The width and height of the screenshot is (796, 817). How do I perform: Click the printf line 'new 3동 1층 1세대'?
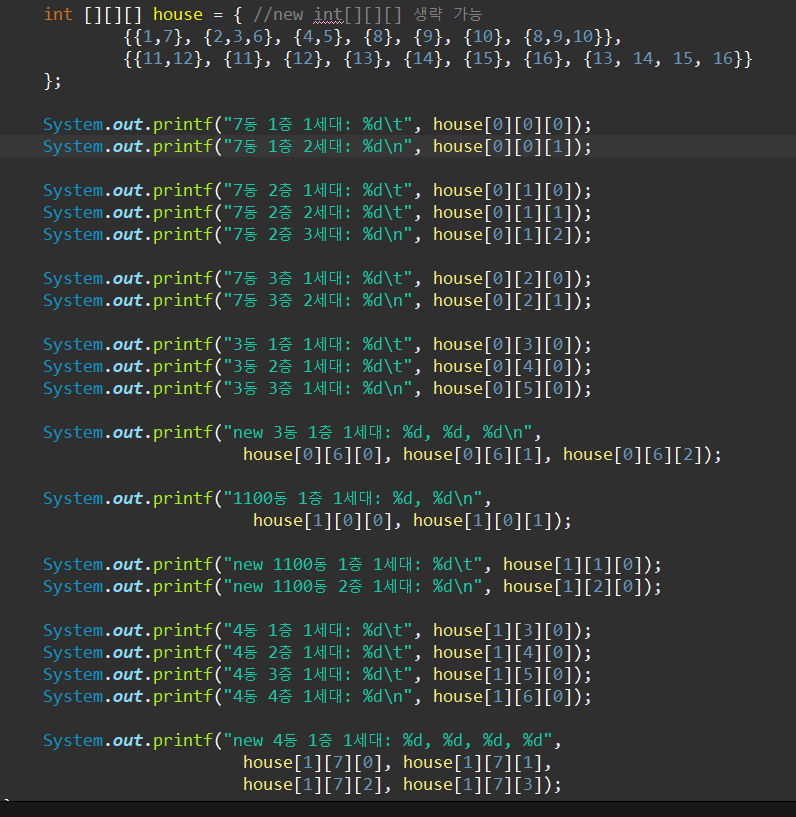[292, 432]
